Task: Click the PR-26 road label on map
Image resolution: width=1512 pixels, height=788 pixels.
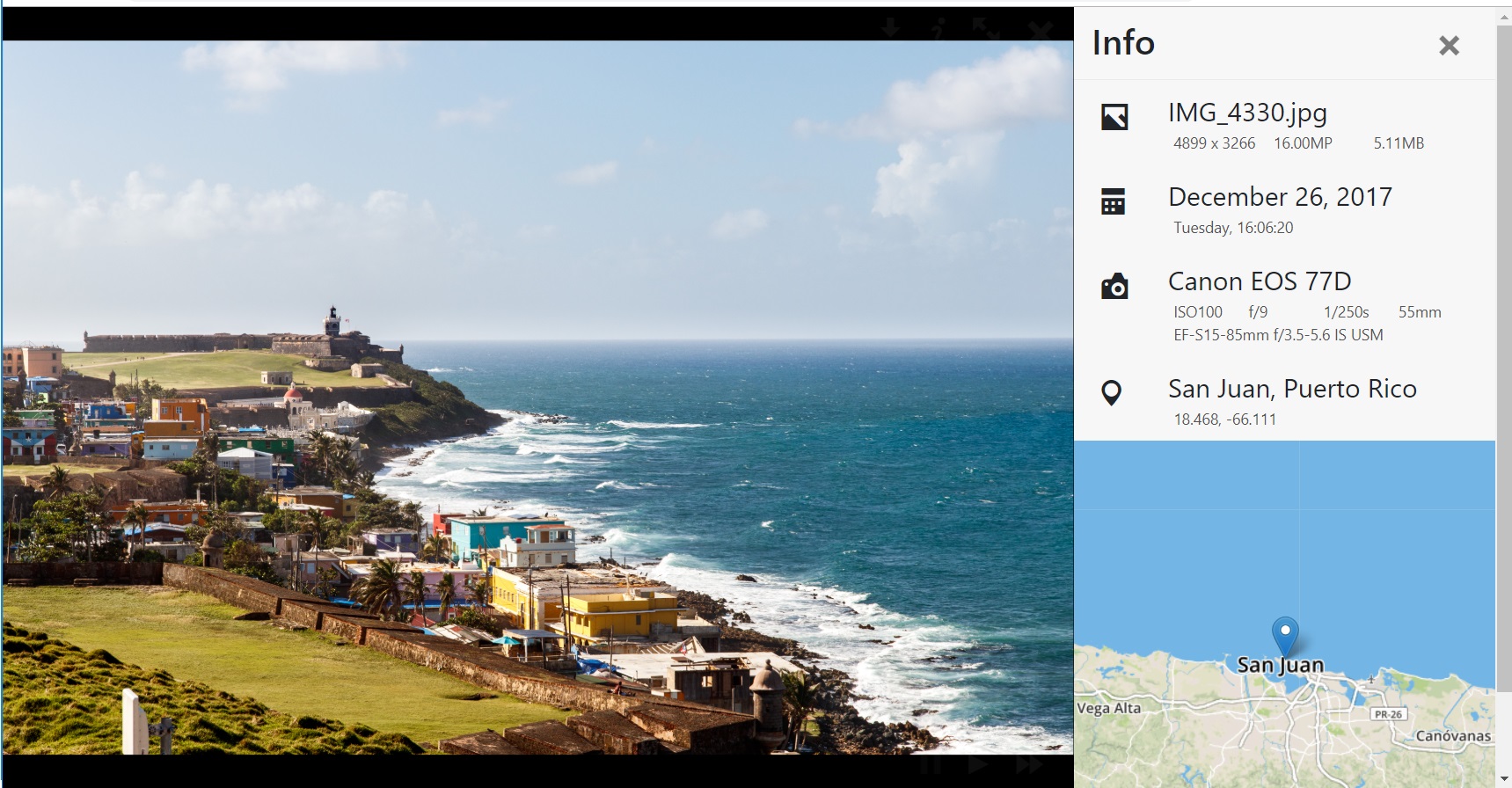Action: click(x=1388, y=714)
